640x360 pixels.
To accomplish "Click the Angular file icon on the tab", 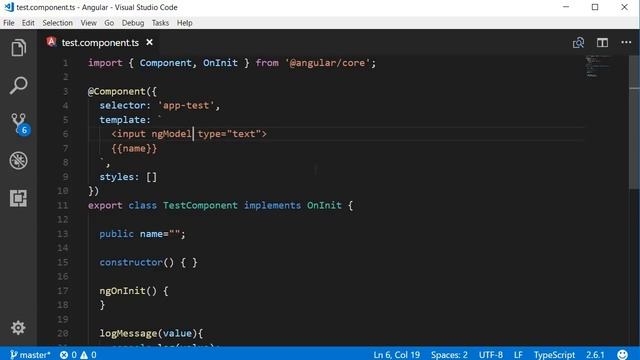I will tap(51, 42).
